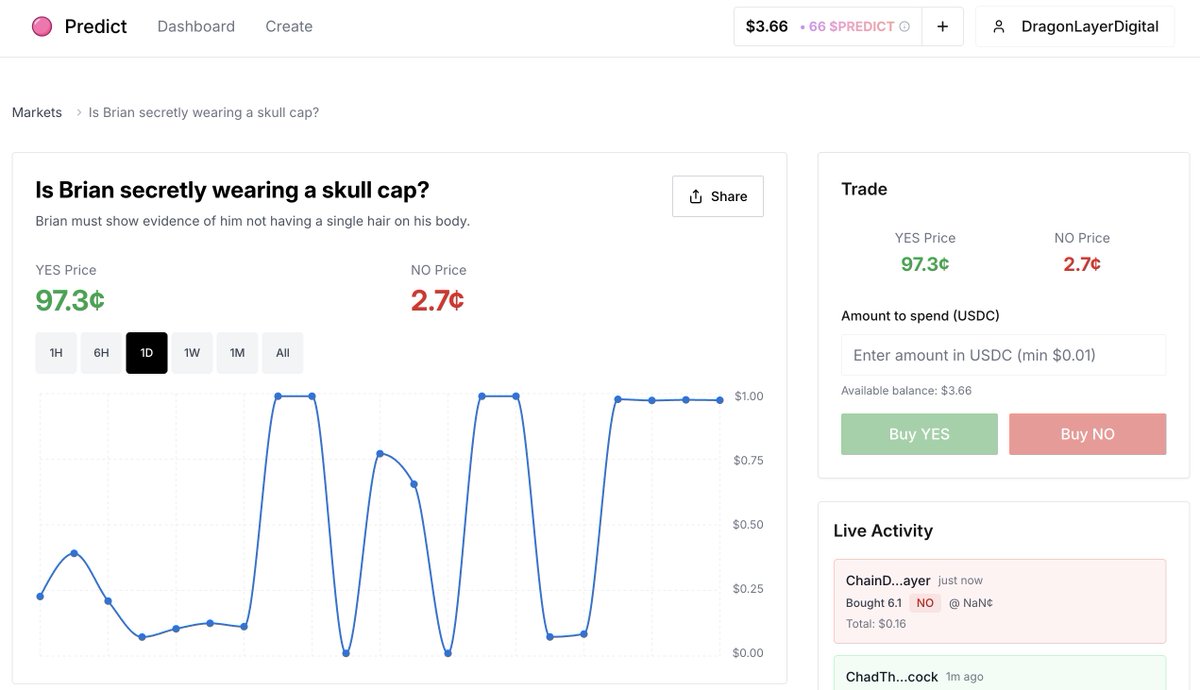Select the 1D chart range
Image resolution: width=1200 pixels, height=690 pixels.
click(146, 353)
